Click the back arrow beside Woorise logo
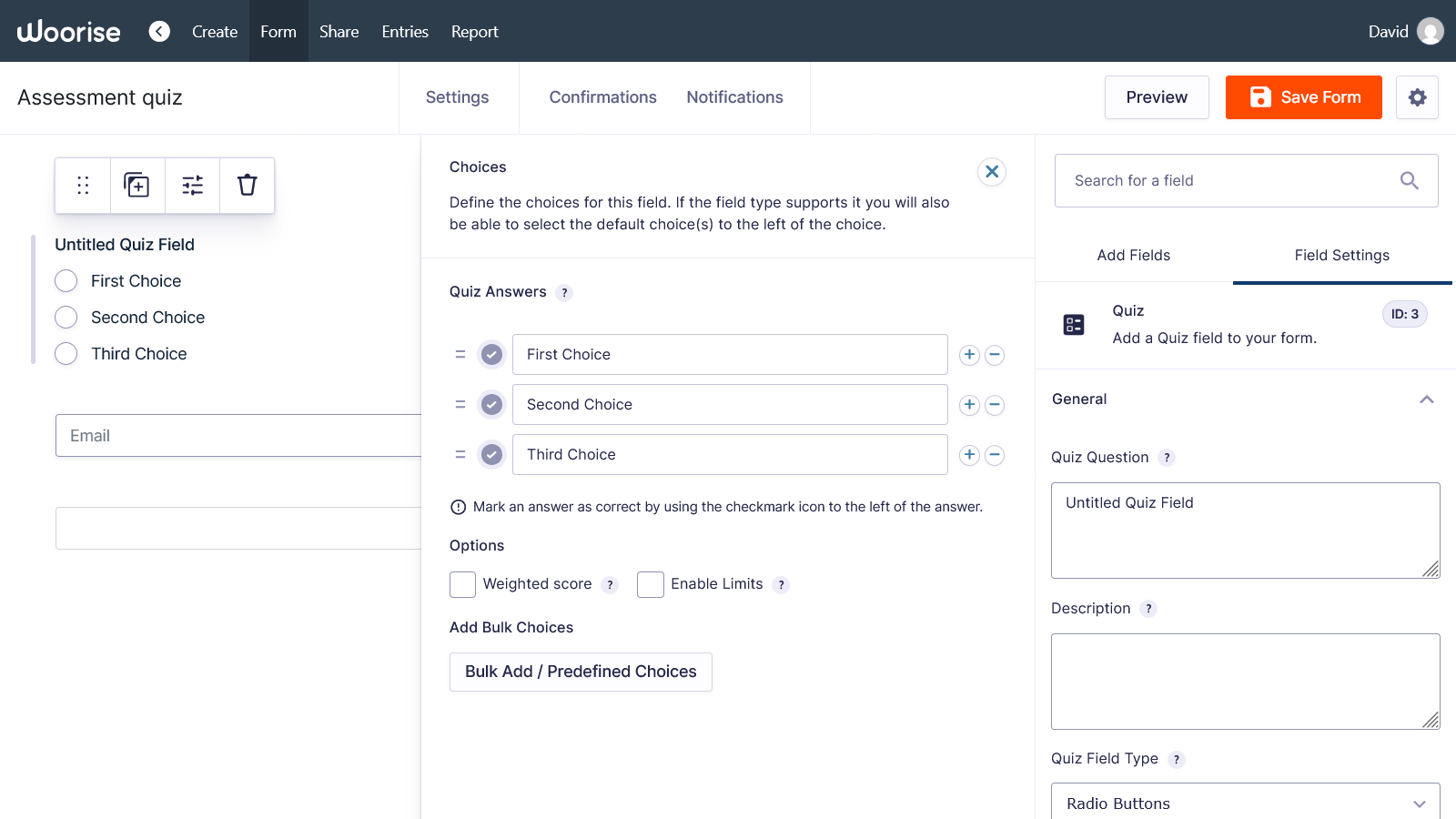Viewport: 1456px width, 819px height. (x=159, y=32)
